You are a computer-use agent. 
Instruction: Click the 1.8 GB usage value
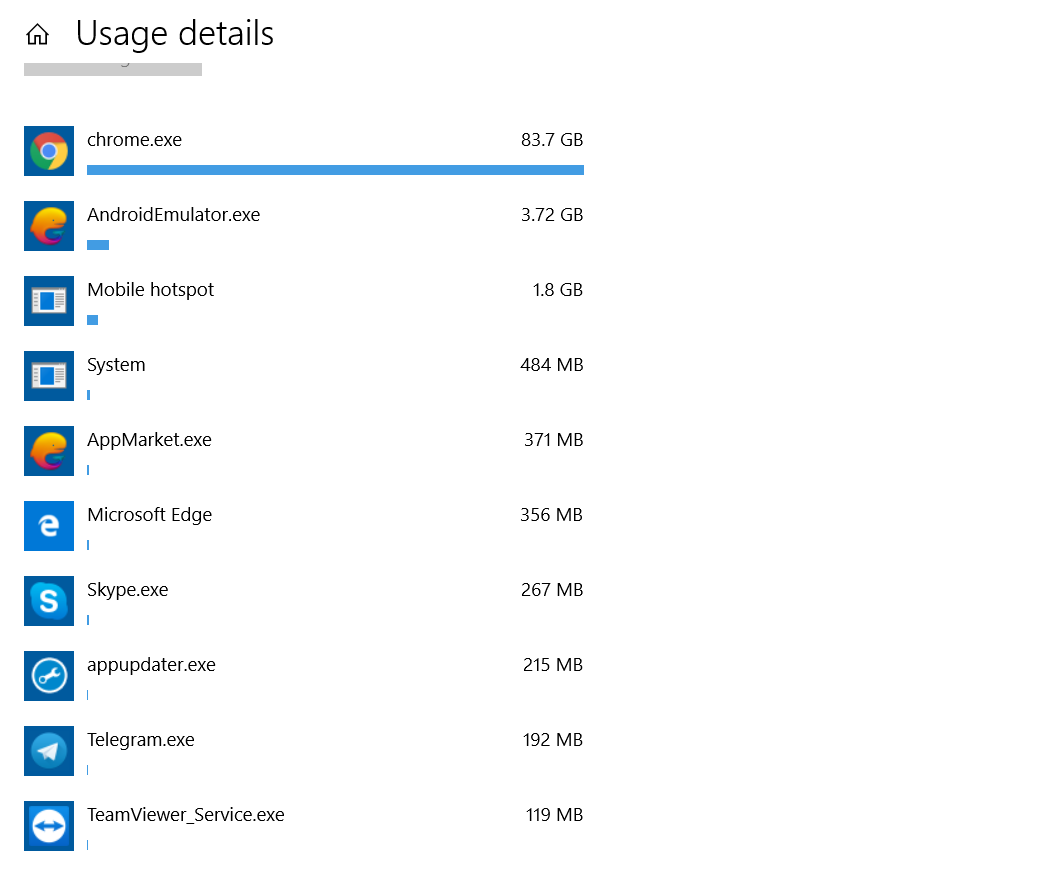[558, 290]
